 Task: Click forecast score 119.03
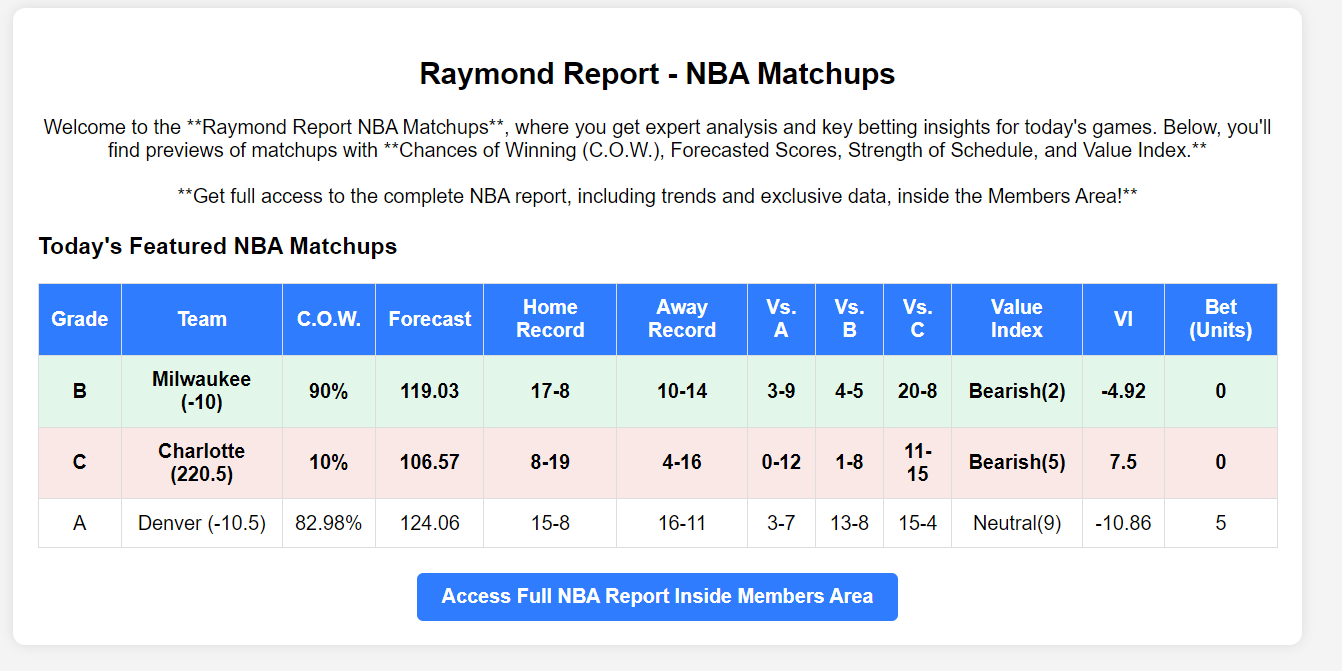coord(430,391)
